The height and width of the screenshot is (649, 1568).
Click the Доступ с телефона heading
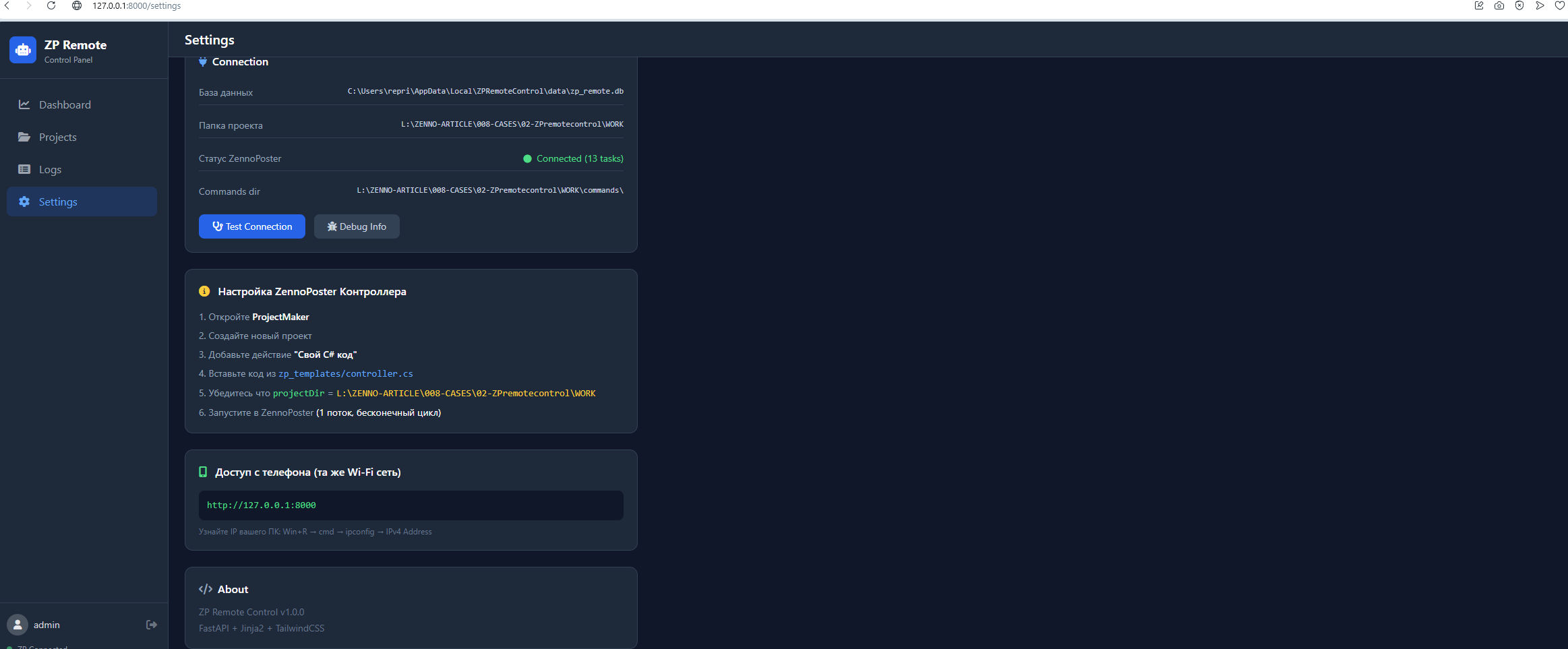point(308,472)
